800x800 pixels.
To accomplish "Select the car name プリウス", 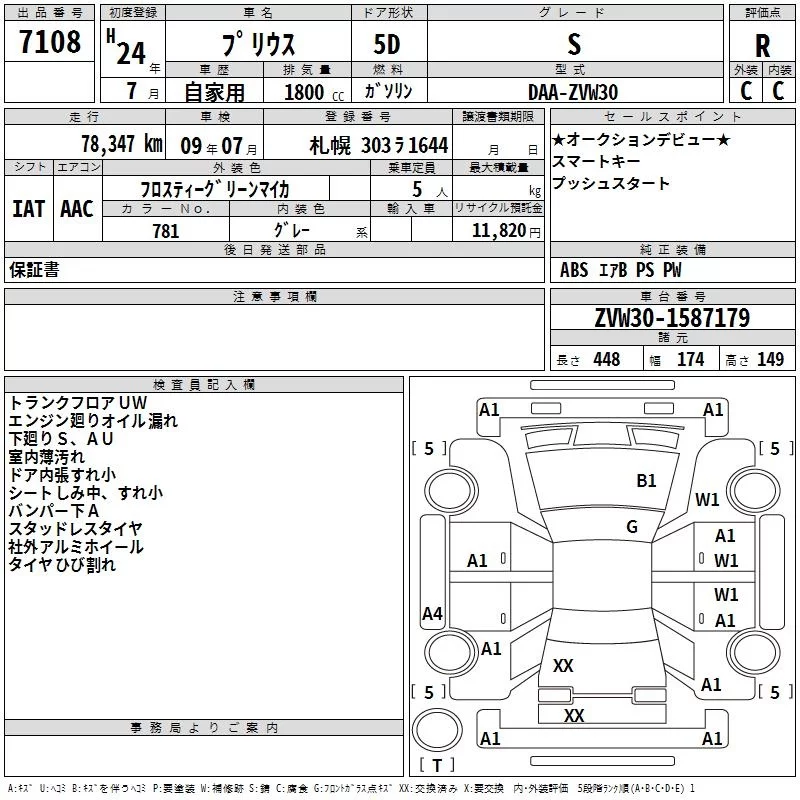I will pos(259,44).
